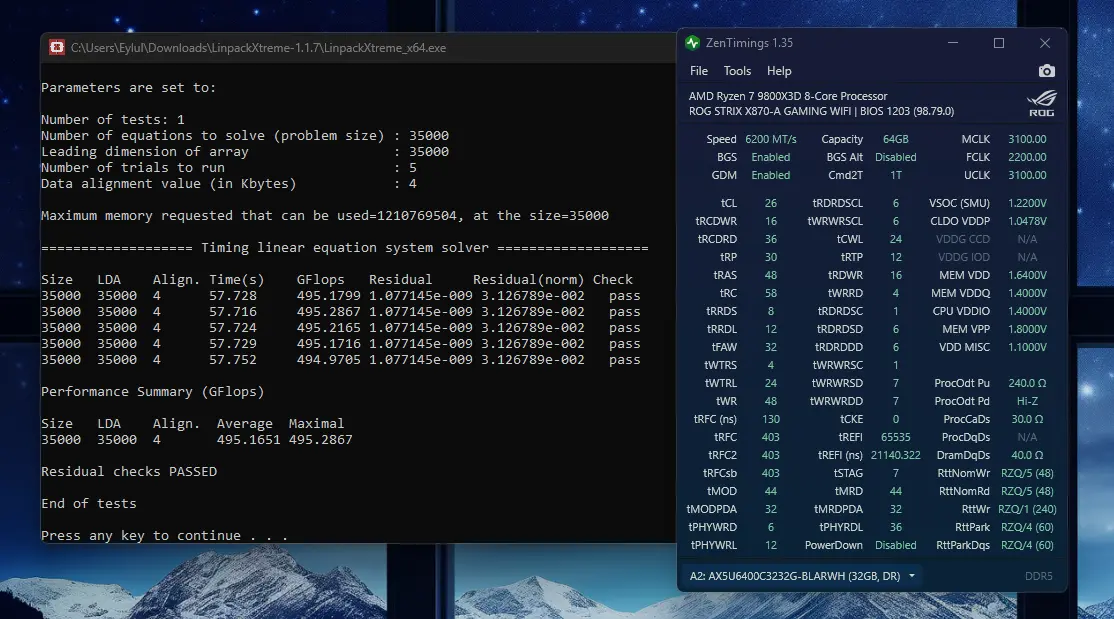The width and height of the screenshot is (1114, 619).
Task: Click the 6200 MT/s speed value
Action: tap(771, 139)
